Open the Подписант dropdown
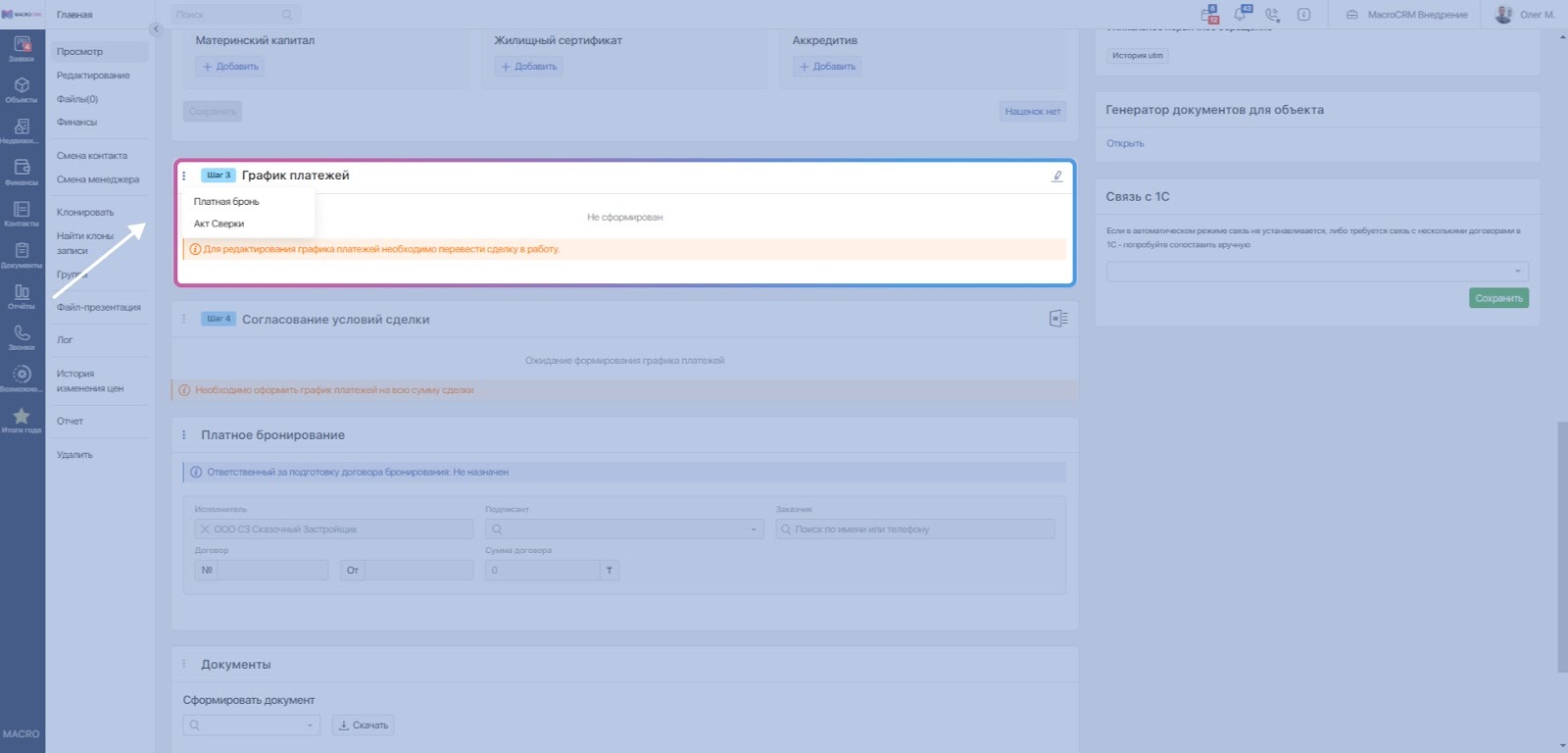This screenshot has height=753, width=1568. [624, 529]
